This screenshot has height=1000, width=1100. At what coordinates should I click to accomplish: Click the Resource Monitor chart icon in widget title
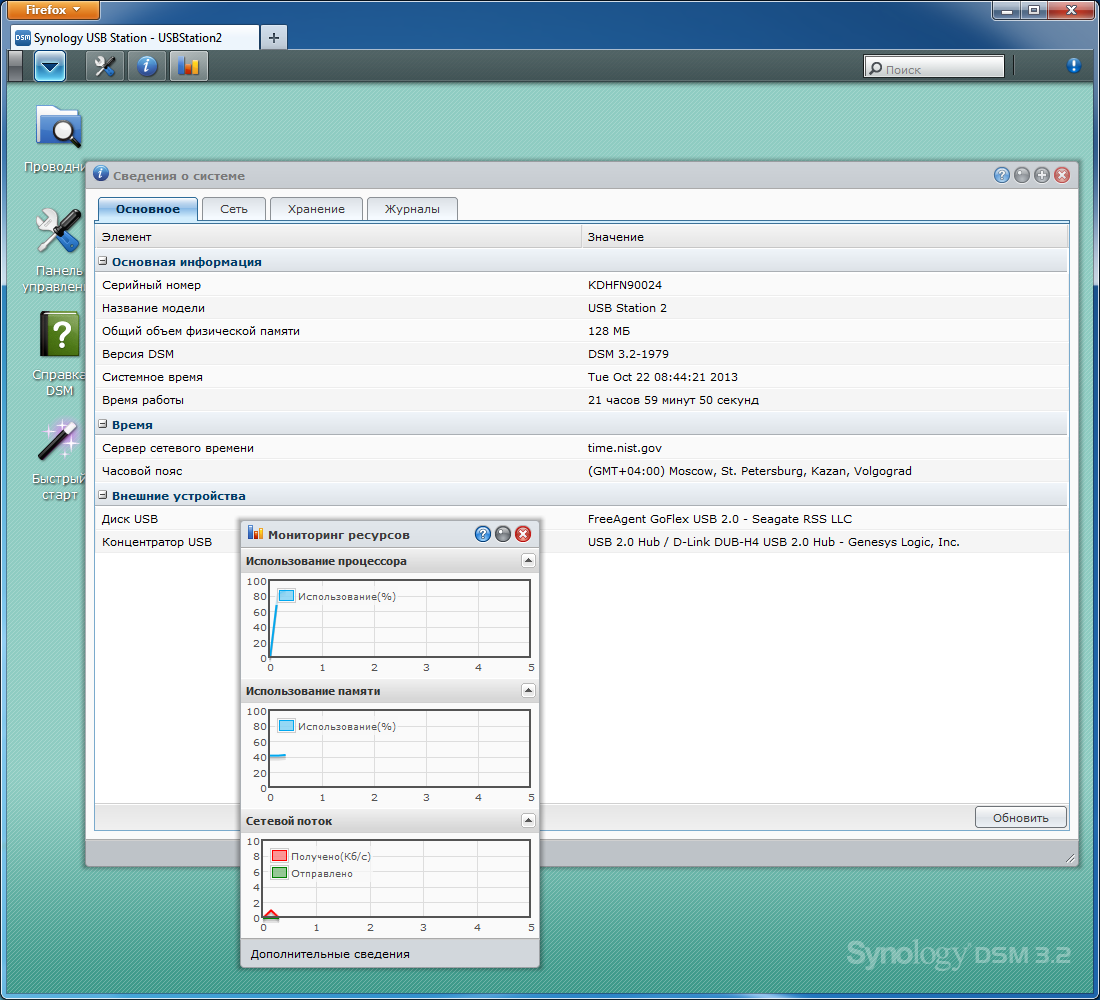[x=255, y=533]
